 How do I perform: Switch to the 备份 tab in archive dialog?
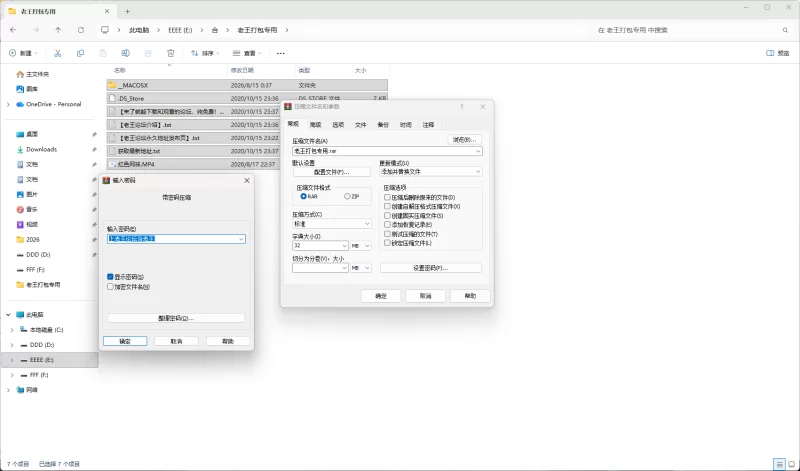tap(383, 125)
